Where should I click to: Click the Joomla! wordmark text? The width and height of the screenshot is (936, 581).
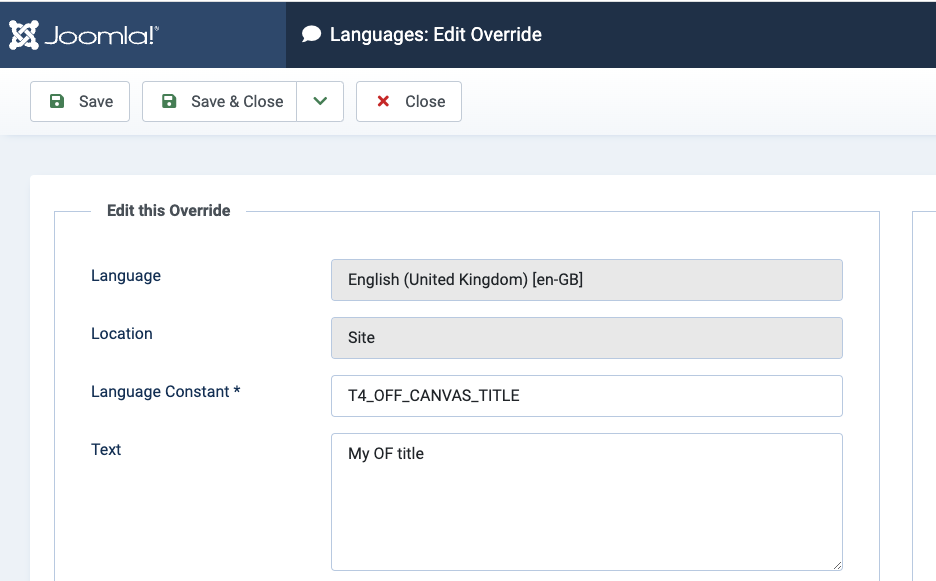click(x=101, y=36)
